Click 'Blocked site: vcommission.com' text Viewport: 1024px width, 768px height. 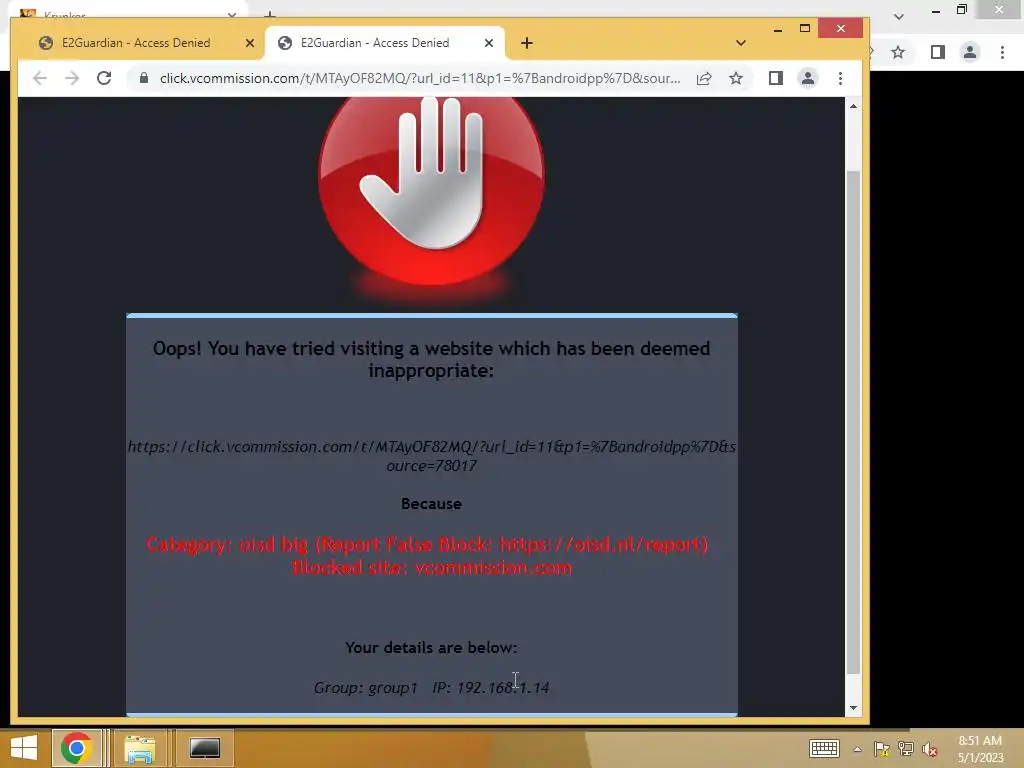432,568
